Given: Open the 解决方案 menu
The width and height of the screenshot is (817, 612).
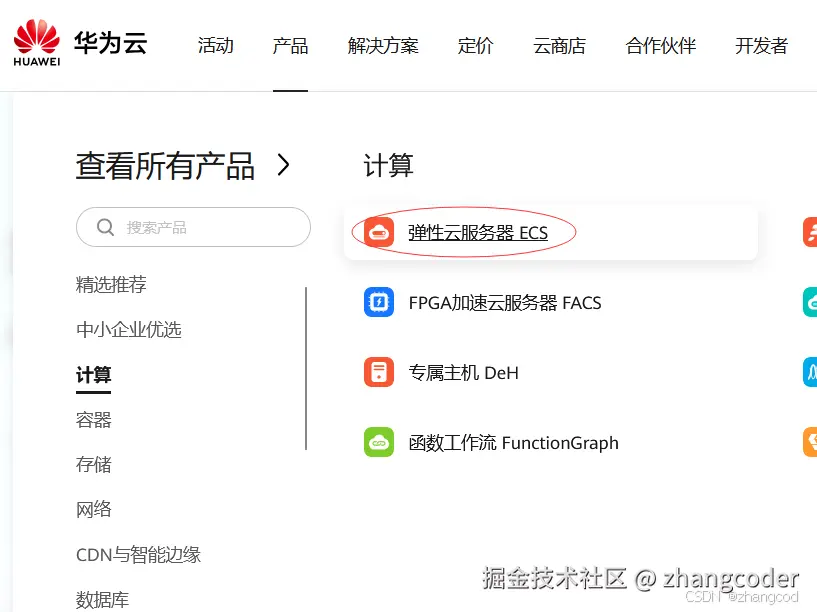Looking at the screenshot, I should click(x=383, y=46).
